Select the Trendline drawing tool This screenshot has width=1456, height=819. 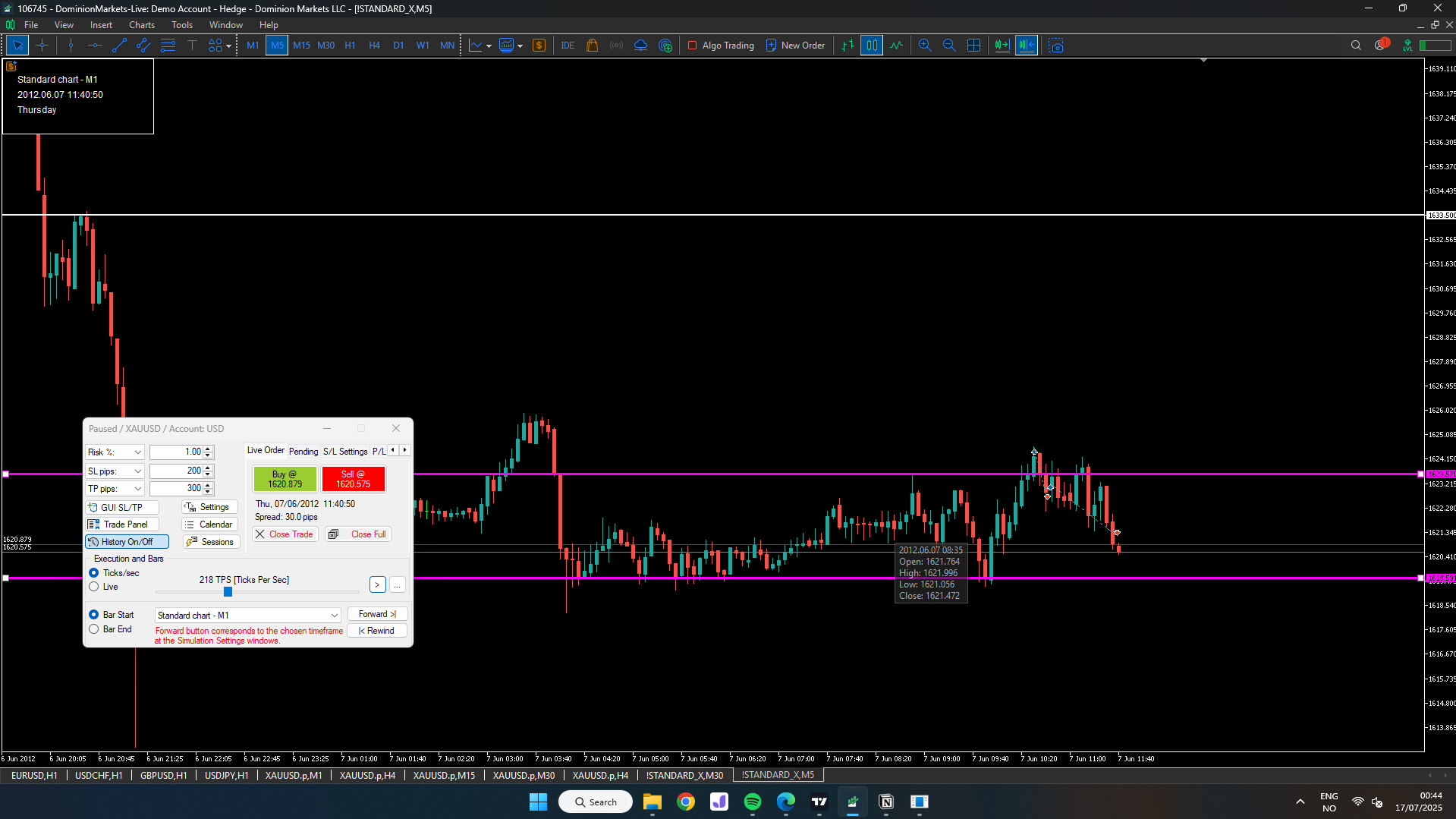point(119,46)
